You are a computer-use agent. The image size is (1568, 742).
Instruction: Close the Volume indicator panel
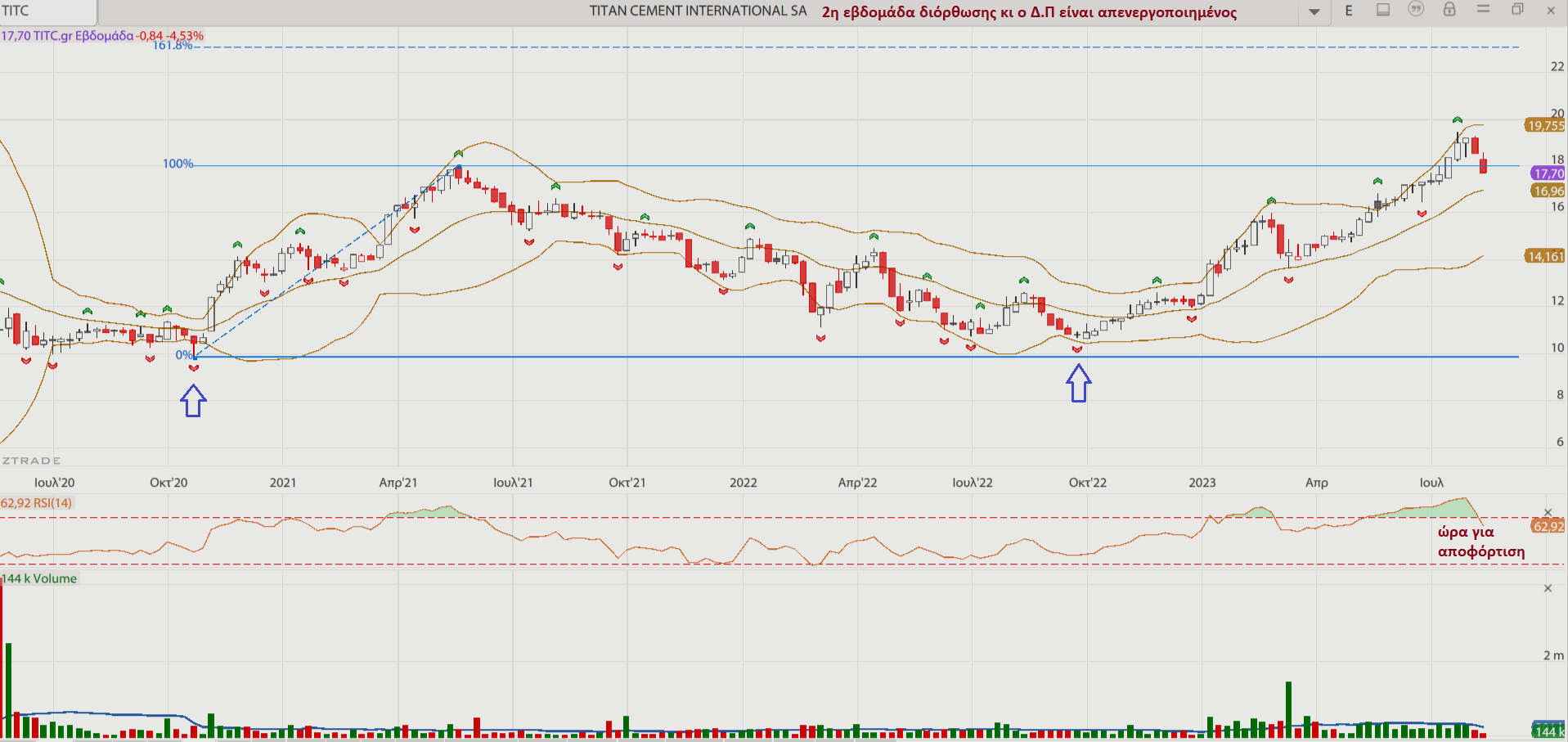click(1548, 588)
